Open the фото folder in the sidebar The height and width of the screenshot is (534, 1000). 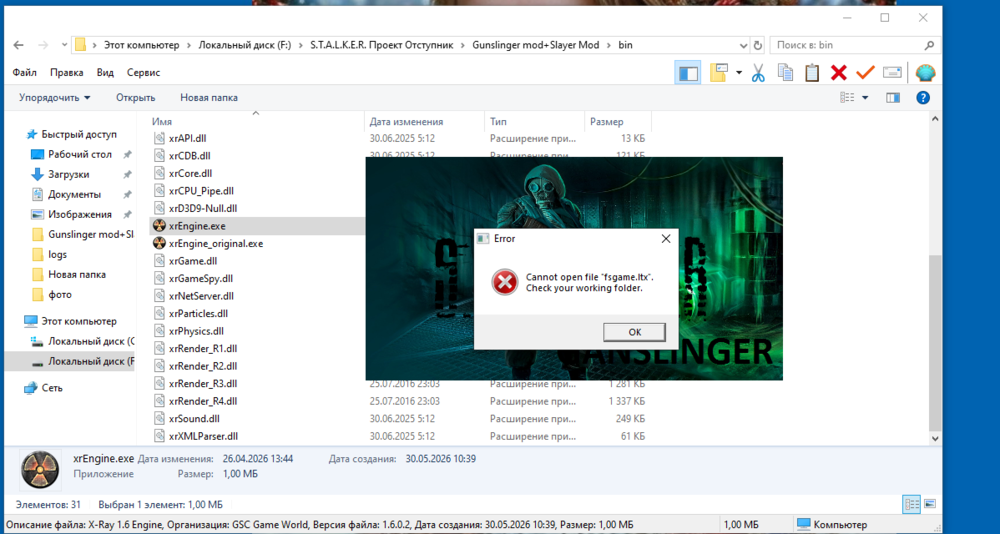(x=60, y=295)
